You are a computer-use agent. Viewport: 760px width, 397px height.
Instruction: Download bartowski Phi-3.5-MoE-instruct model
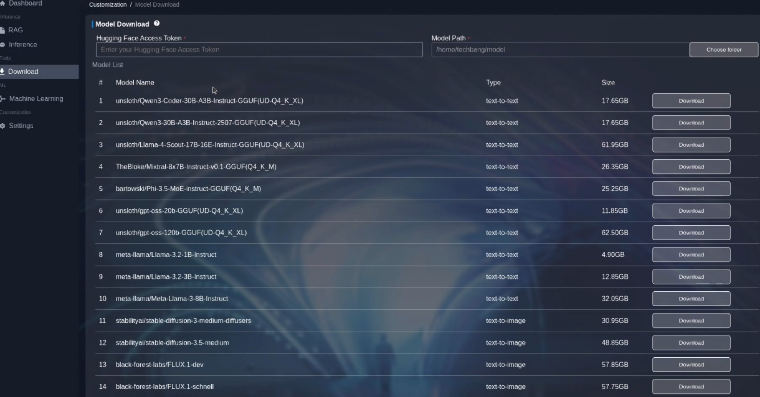point(691,189)
